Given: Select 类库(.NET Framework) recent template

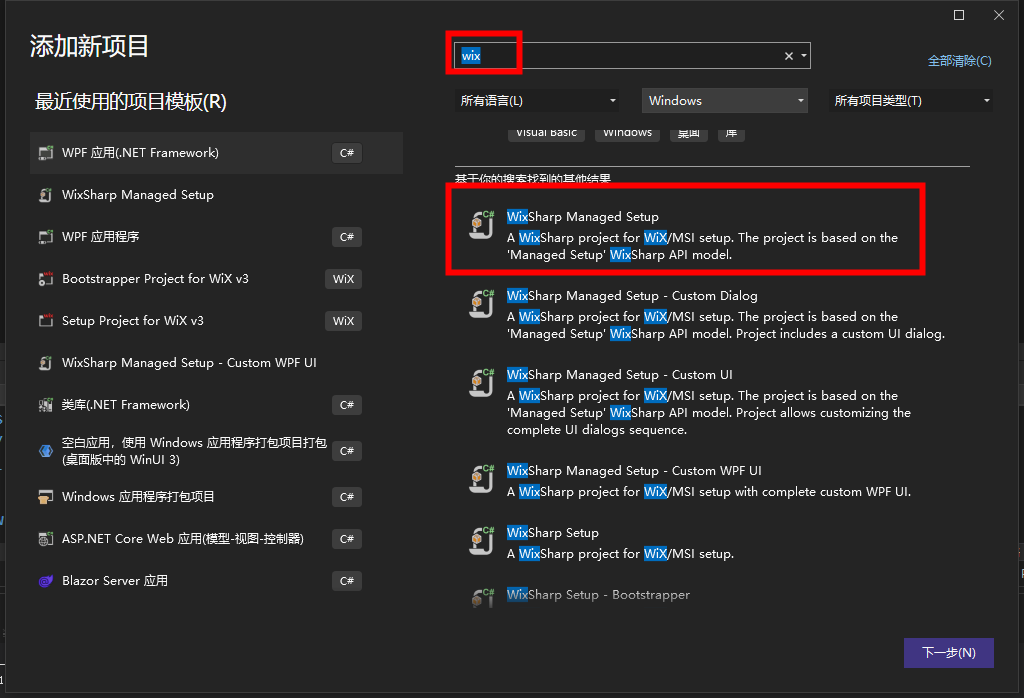Looking at the screenshot, I should 216,405.
